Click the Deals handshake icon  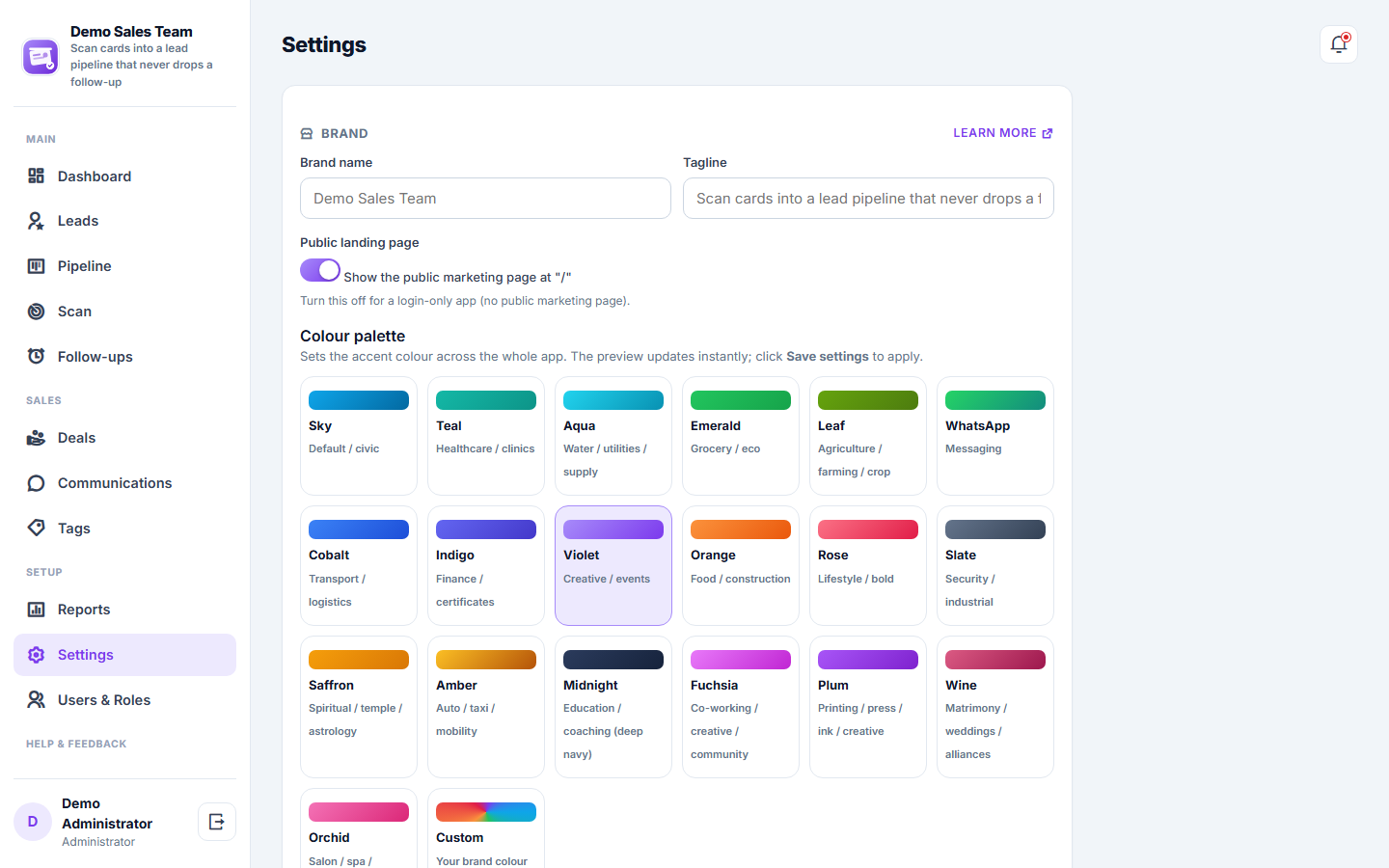[x=36, y=438]
